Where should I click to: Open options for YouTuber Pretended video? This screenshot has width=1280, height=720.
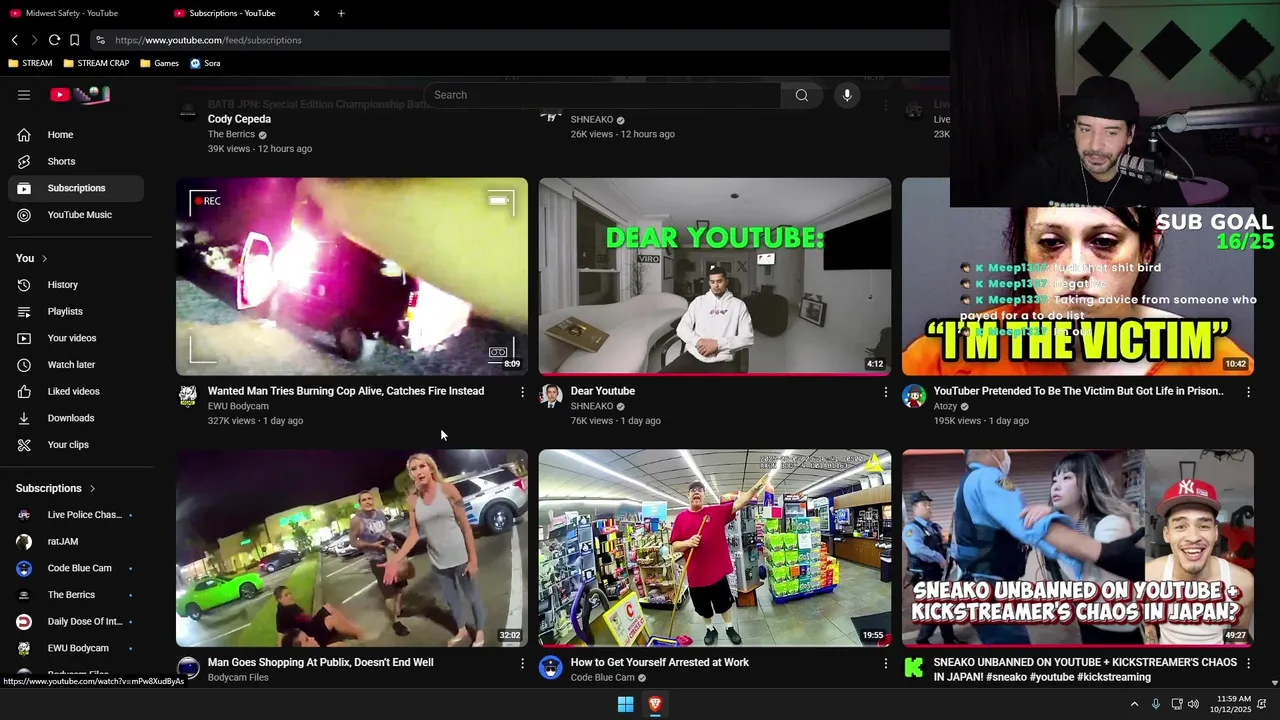pos(1248,392)
